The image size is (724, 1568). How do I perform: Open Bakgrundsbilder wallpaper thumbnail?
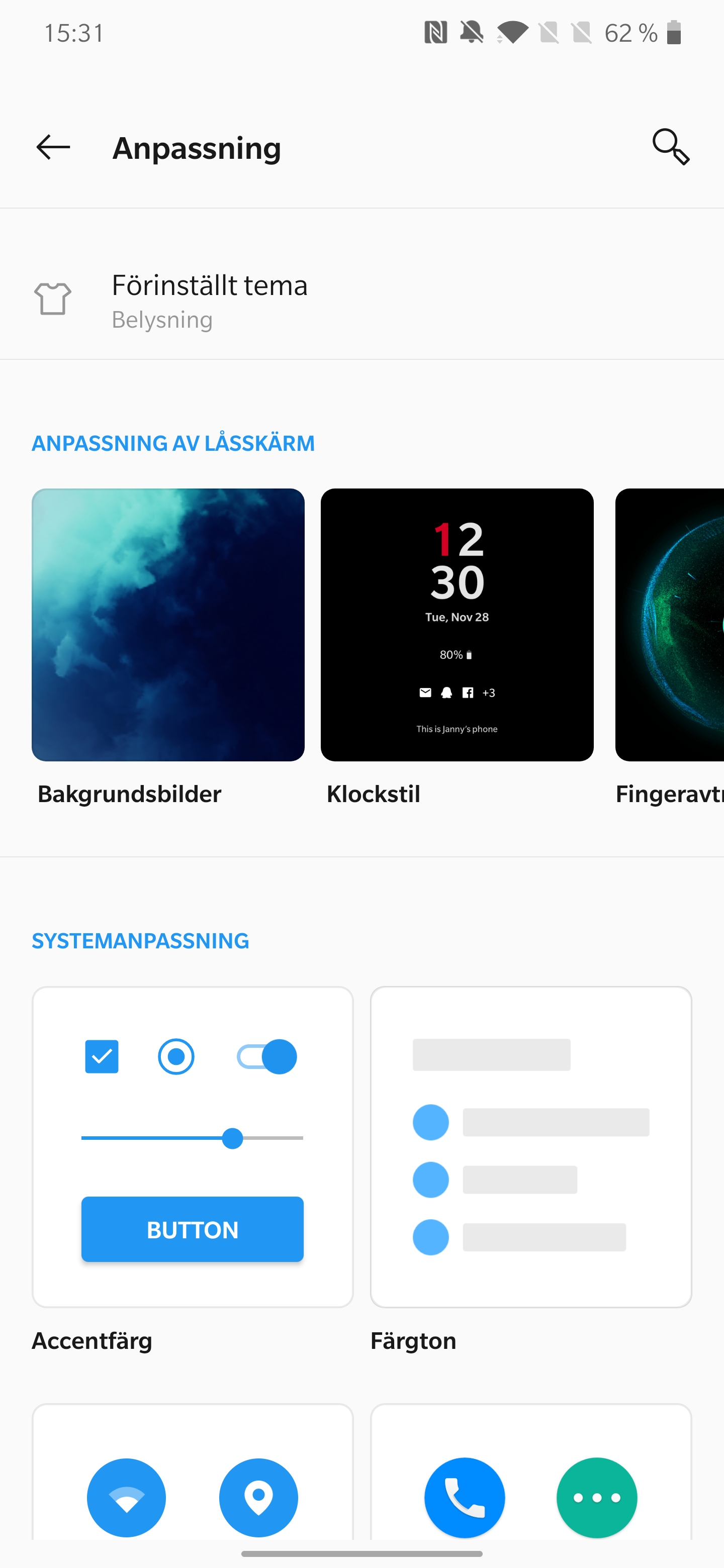click(168, 625)
